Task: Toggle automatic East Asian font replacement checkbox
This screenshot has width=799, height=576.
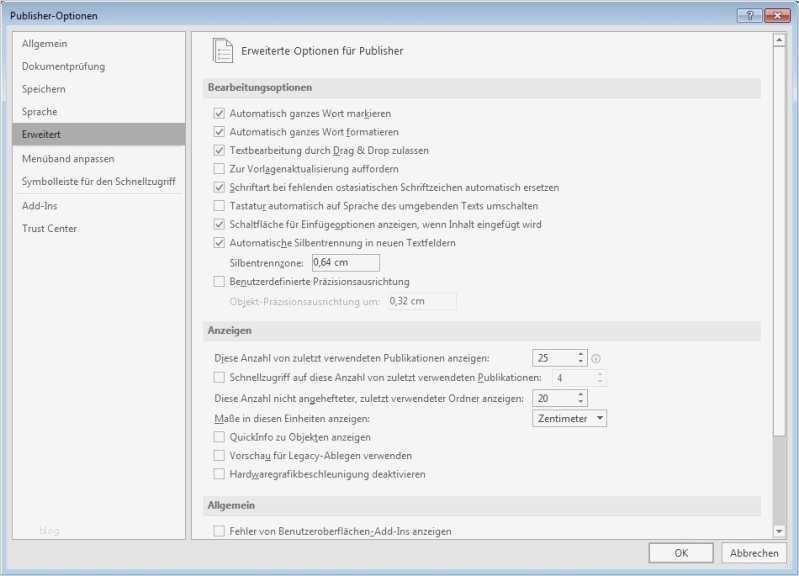Action: 219,187
